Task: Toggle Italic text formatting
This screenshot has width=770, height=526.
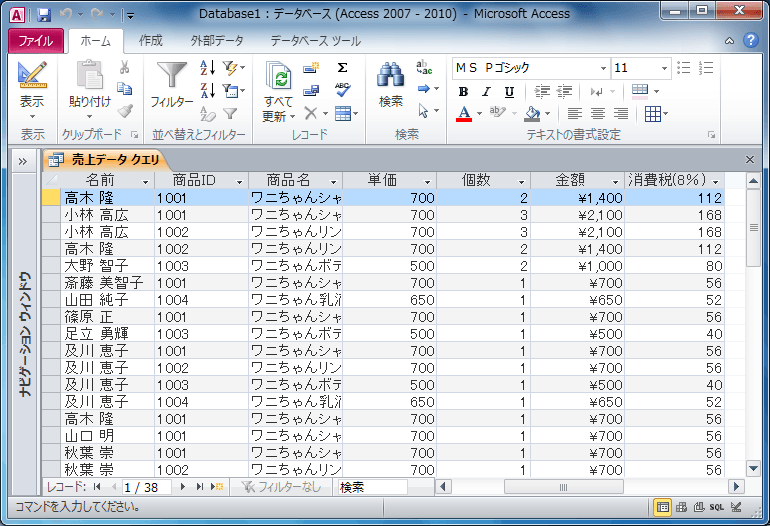Action: pyautogui.click(x=486, y=91)
